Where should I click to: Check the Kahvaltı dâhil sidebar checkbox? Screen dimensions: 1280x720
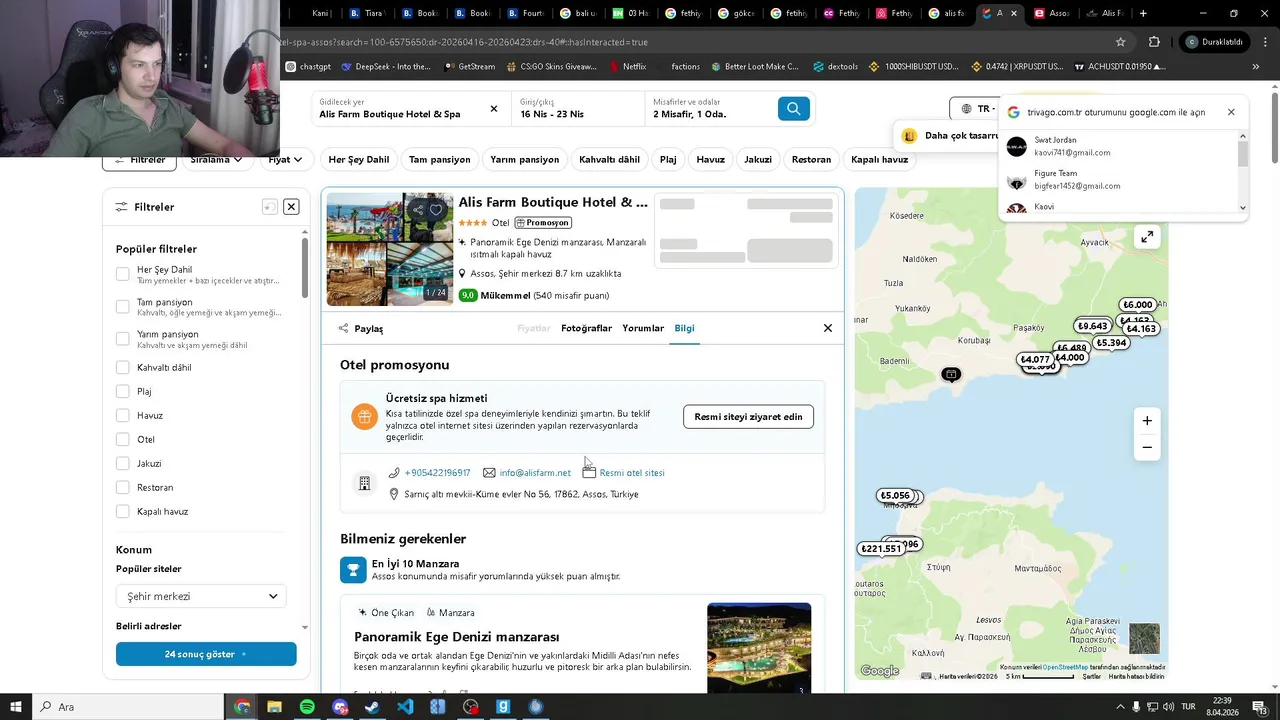(x=123, y=367)
